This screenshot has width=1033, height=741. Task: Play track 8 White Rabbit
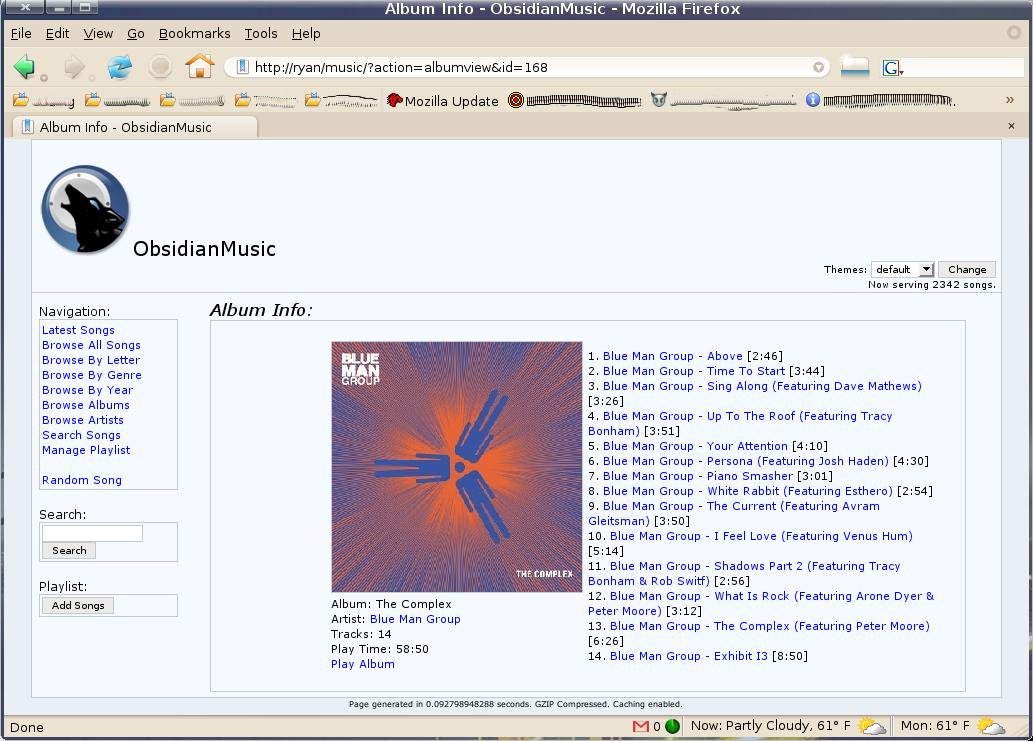(x=748, y=491)
